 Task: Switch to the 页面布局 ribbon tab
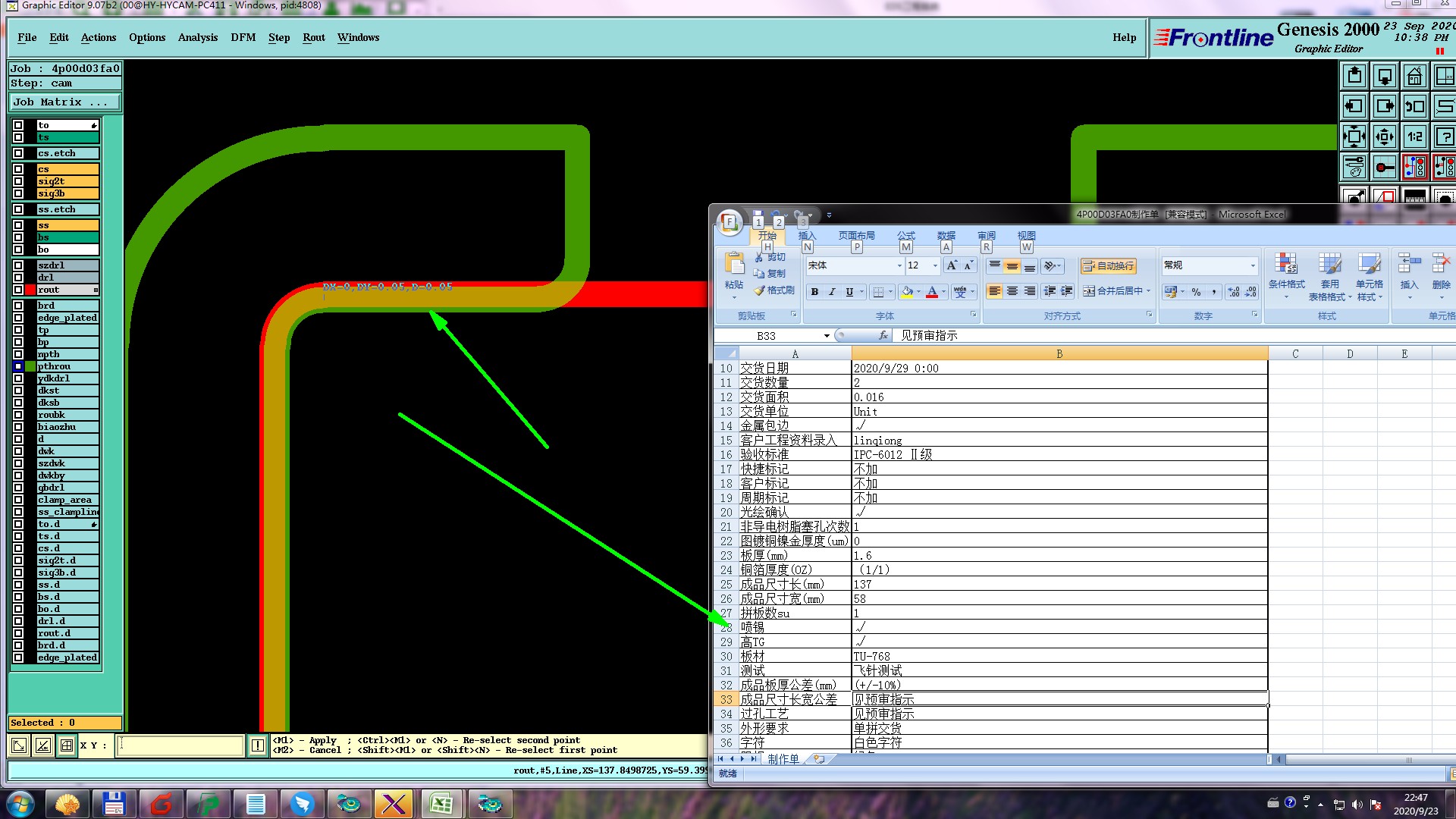(856, 236)
